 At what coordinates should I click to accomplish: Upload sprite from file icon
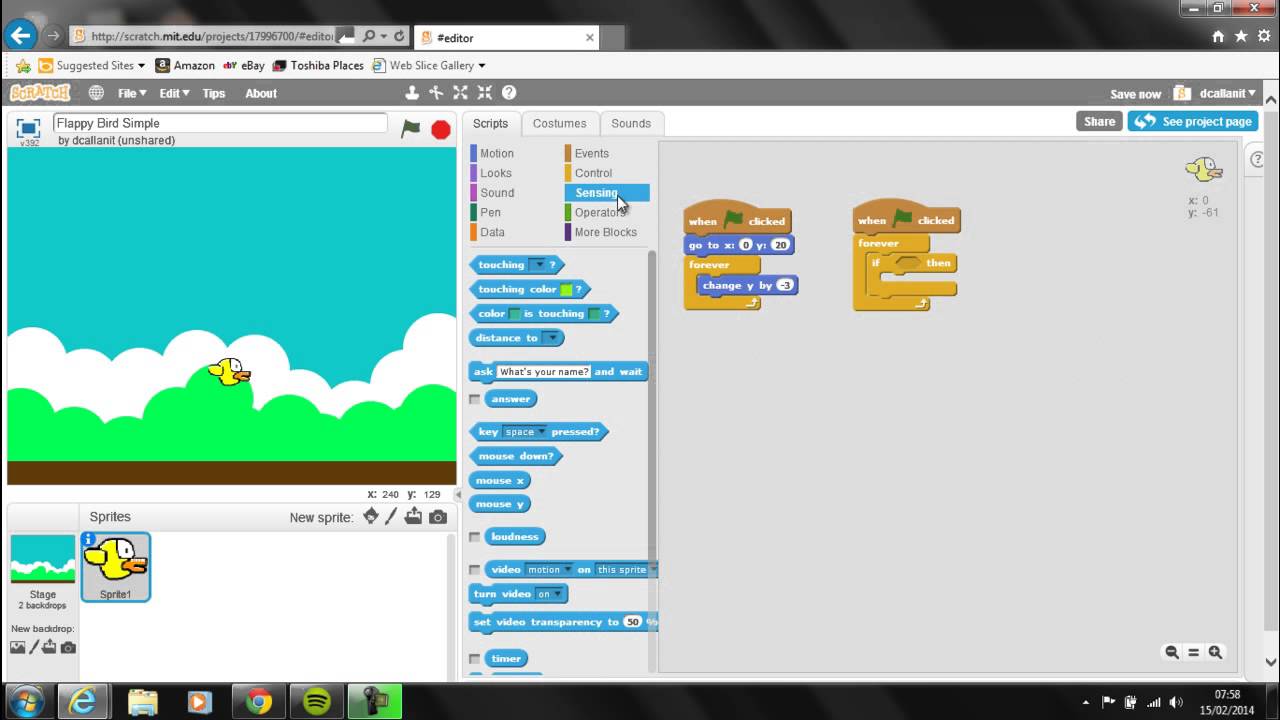click(414, 517)
